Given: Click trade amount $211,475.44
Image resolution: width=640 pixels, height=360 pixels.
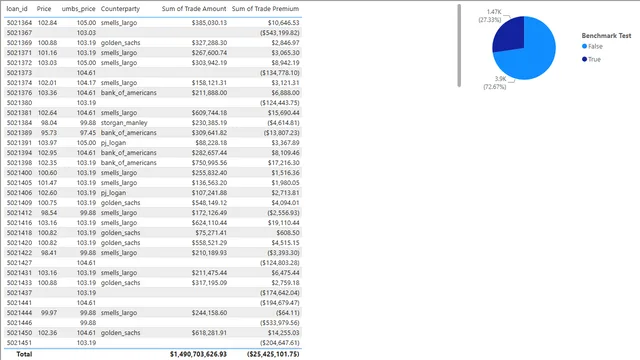Looking at the screenshot, I should (209, 273).
